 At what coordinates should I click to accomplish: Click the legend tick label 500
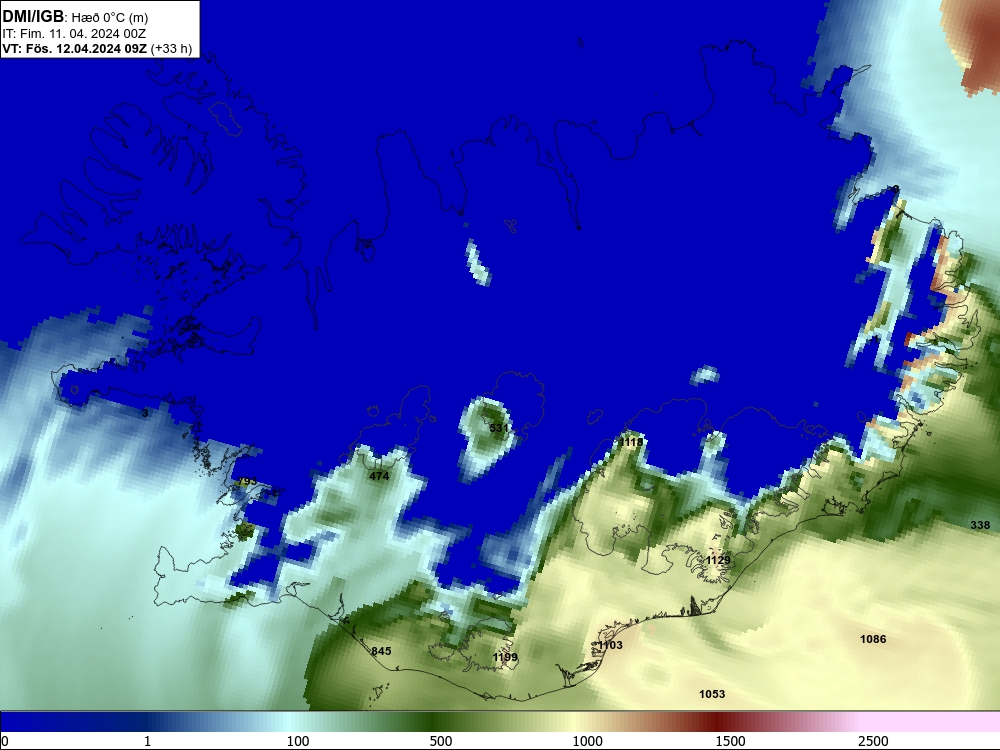click(441, 741)
